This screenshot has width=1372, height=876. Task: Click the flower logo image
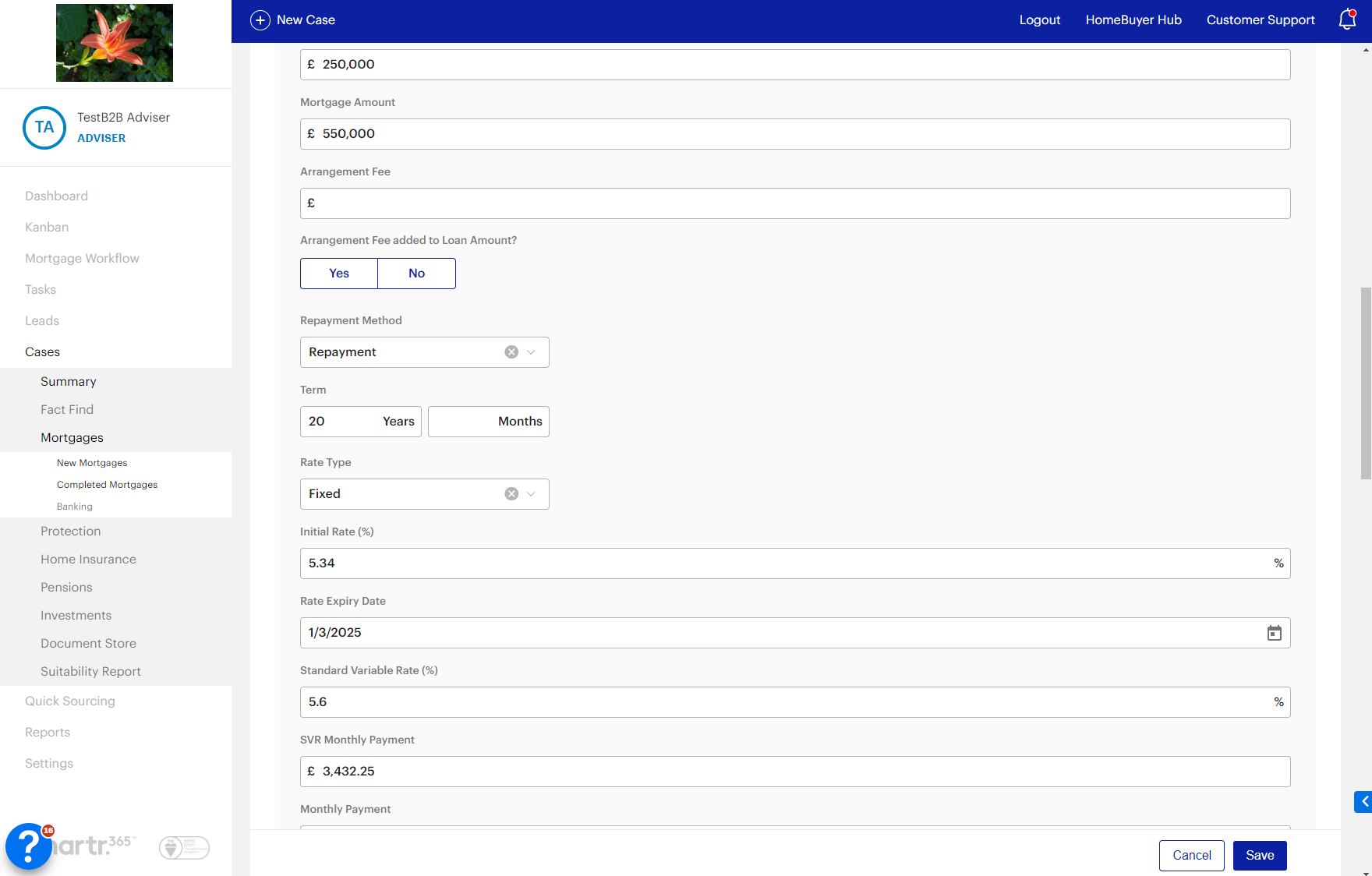coord(115,43)
